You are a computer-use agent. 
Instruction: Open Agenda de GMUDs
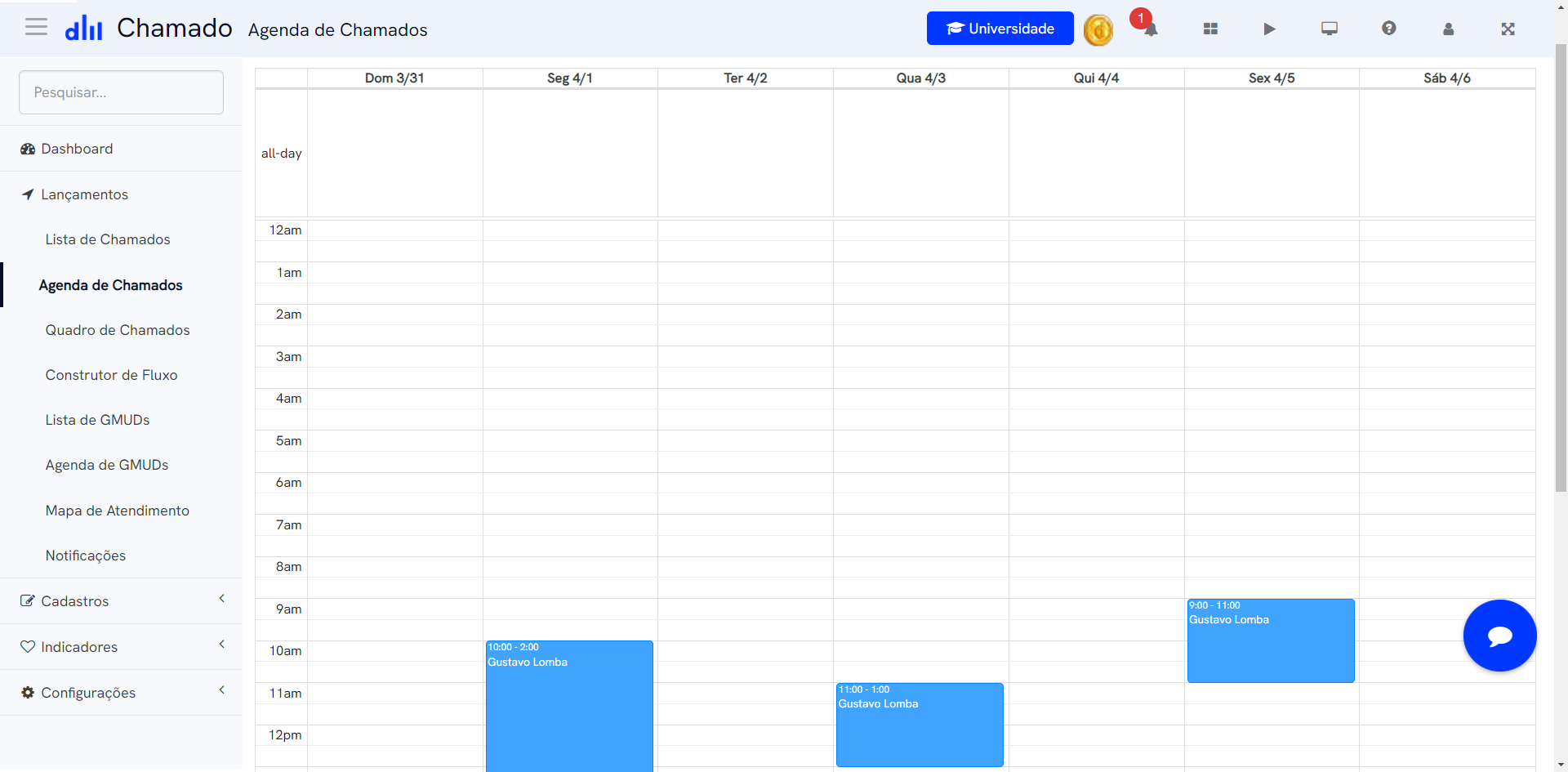(107, 465)
